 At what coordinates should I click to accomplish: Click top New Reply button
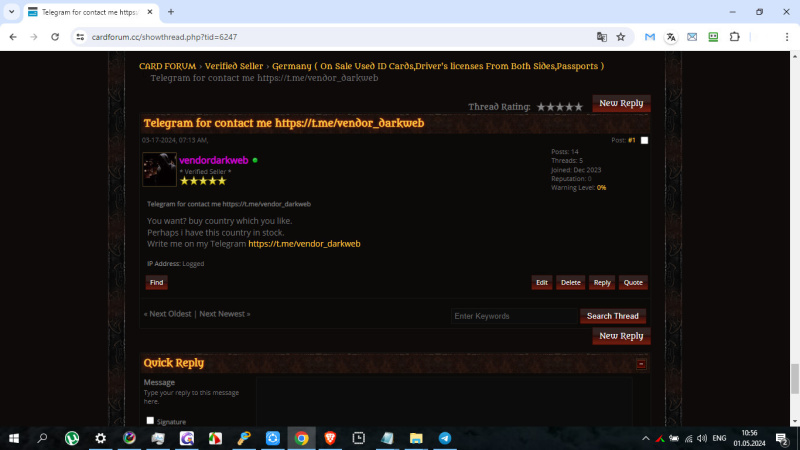[x=621, y=103]
